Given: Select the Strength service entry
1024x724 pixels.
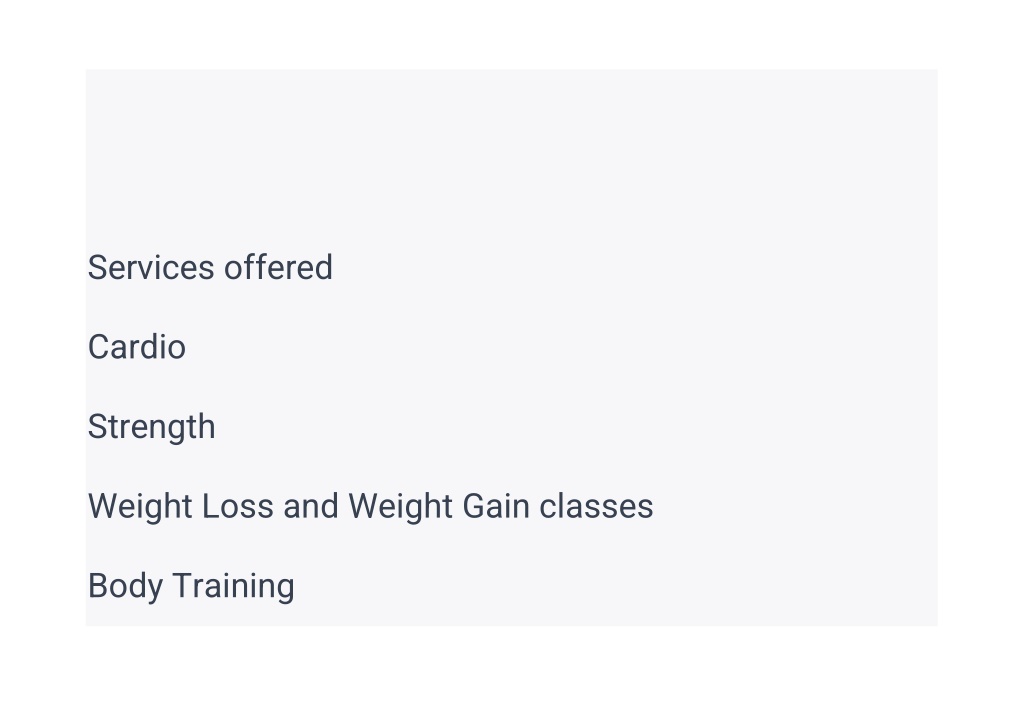Looking at the screenshot, I should [152, 427].
